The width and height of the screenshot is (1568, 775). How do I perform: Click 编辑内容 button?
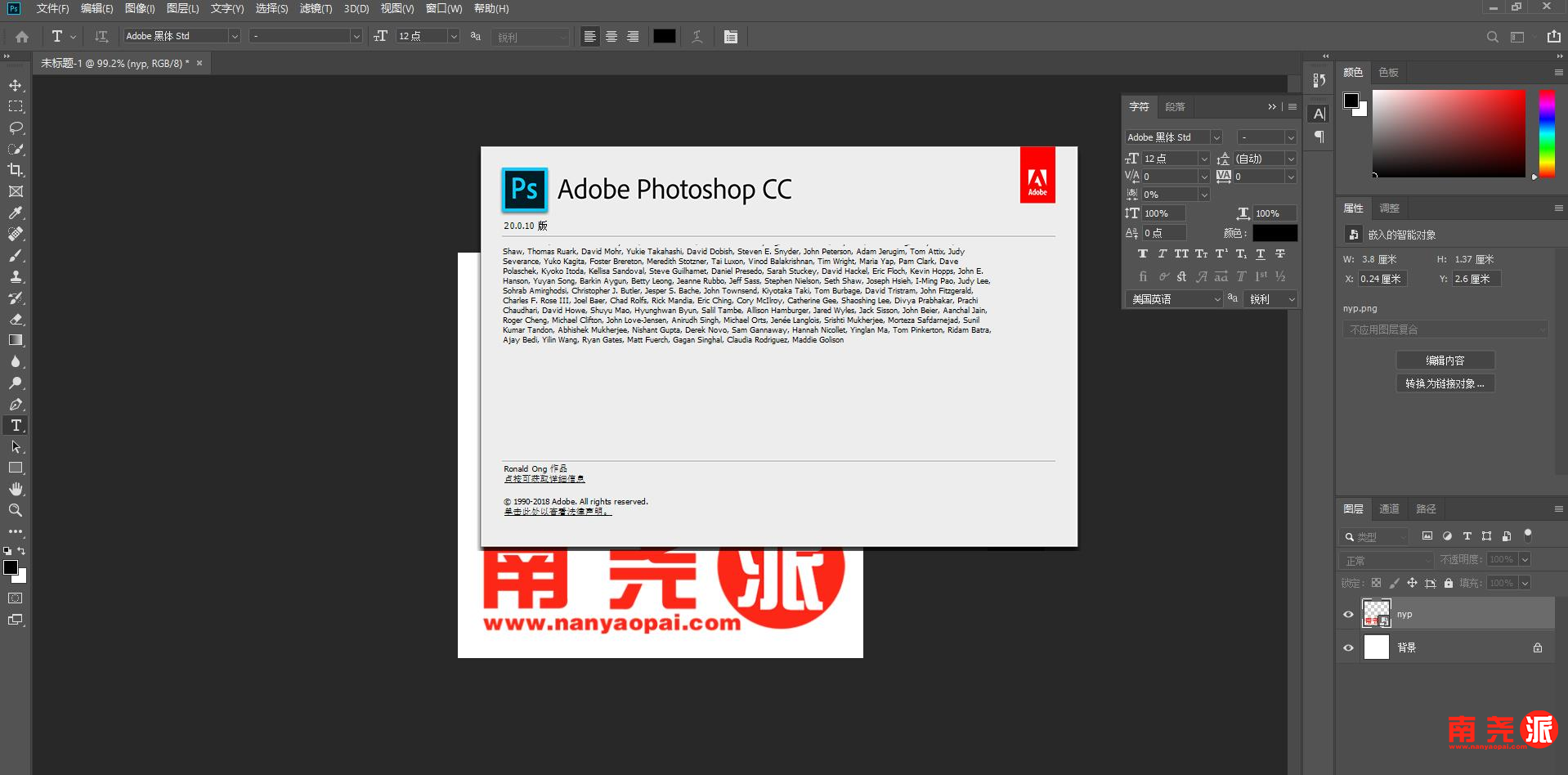point(1445,361)
